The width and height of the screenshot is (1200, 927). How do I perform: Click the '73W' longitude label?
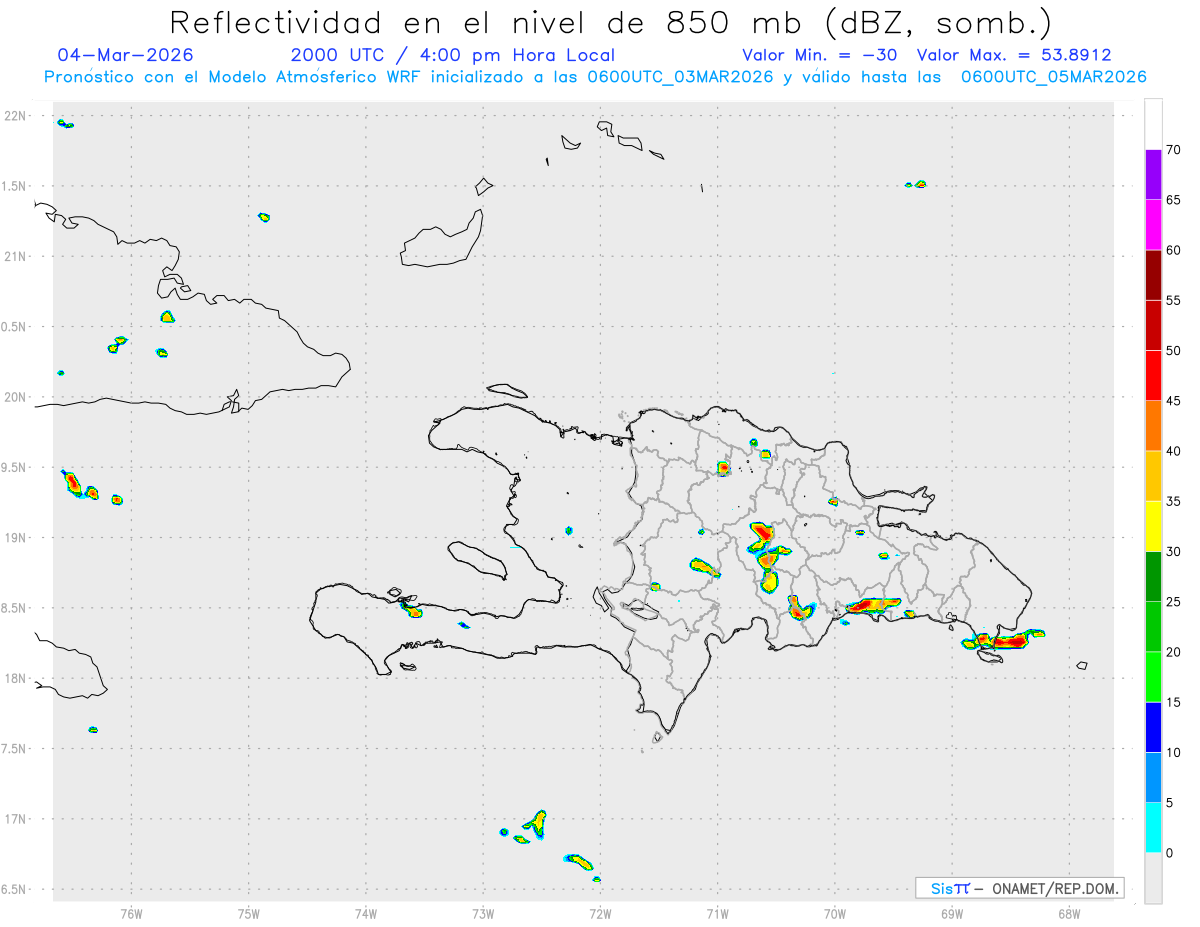click(x=483, y=913)
